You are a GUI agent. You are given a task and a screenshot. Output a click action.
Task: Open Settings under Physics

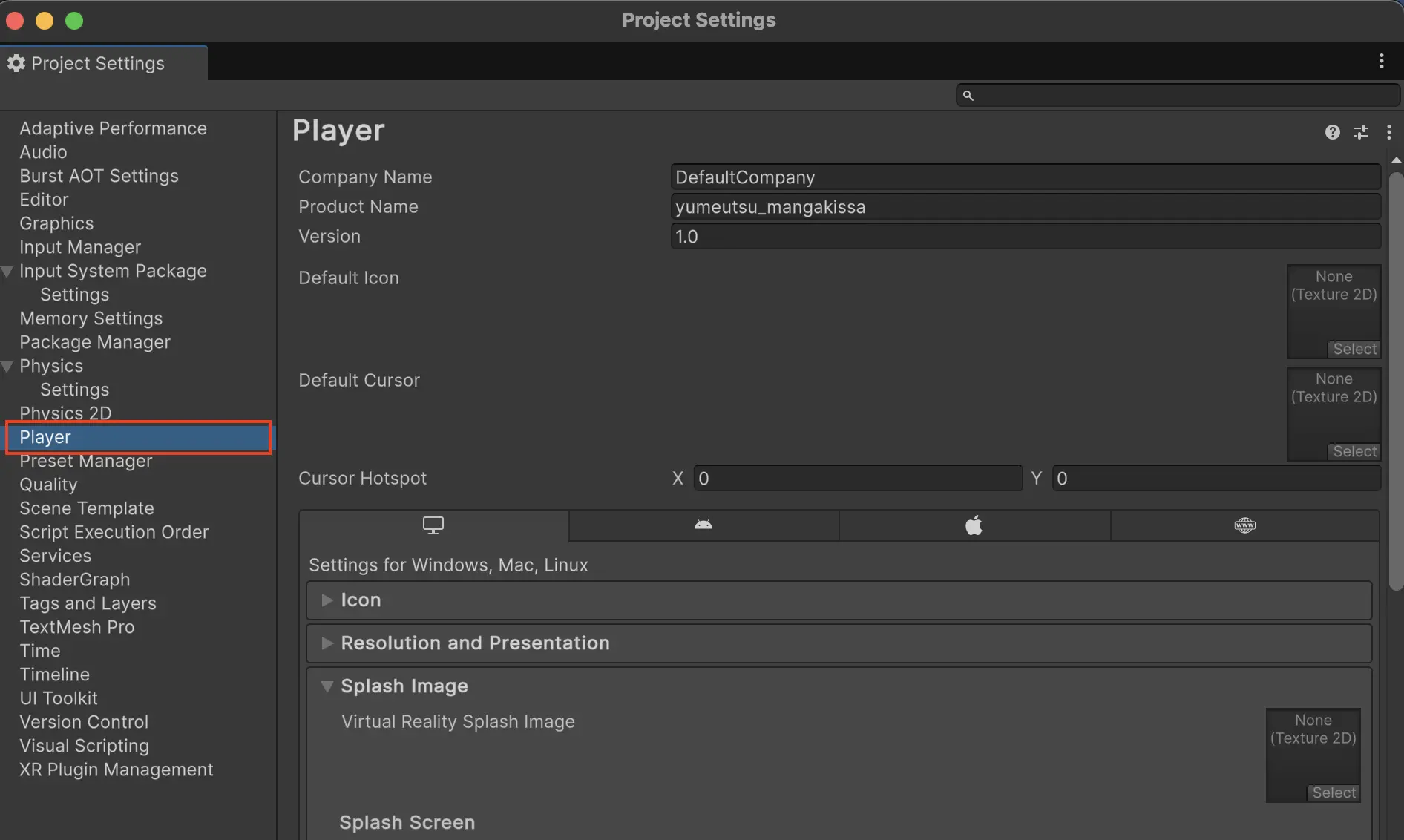tap(74, 390)
